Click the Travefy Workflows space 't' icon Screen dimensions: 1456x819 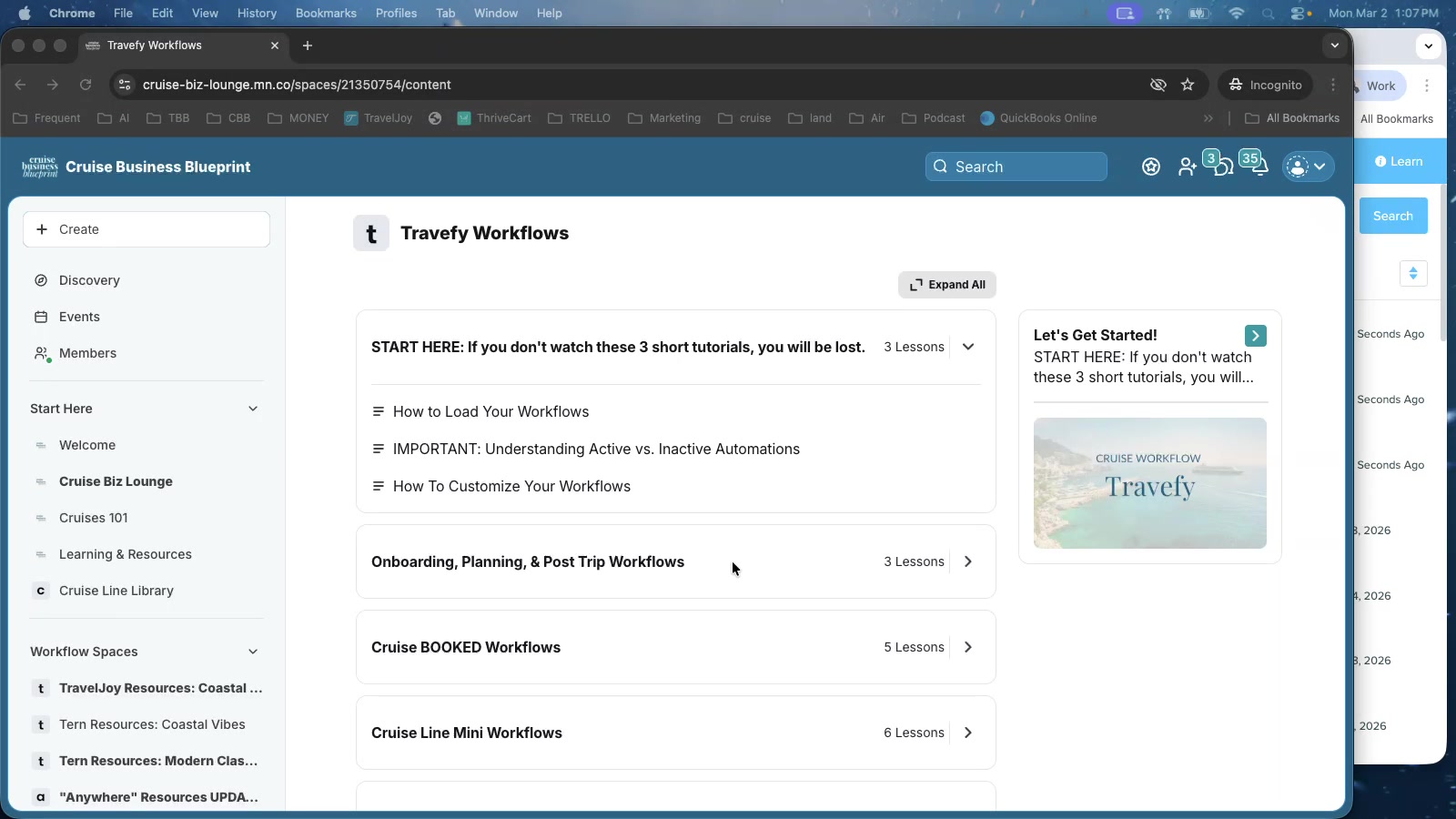[371, 233]
